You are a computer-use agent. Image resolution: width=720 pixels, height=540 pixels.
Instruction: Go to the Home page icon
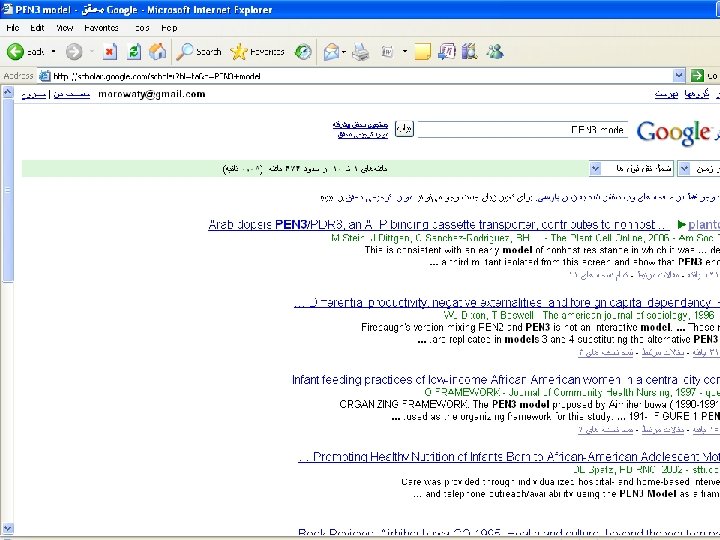pos(158,52)
